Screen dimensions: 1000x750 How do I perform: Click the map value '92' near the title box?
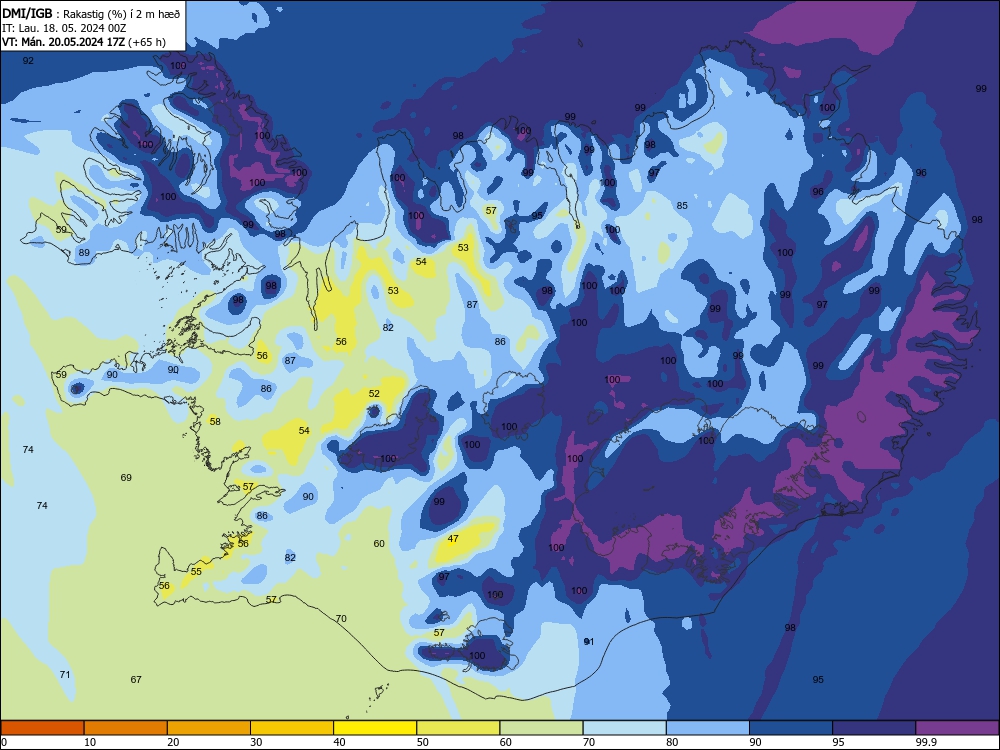[x=28, y=61]
